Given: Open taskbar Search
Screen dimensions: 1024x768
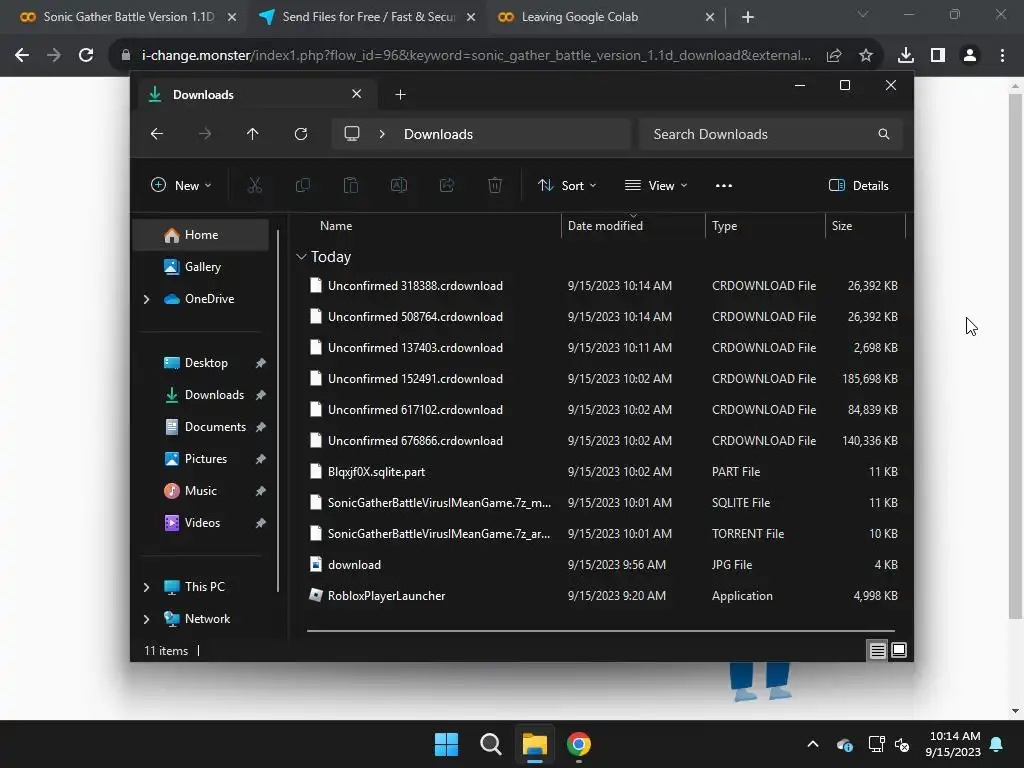Looking at the screenshot, I should tap(490, 744).
